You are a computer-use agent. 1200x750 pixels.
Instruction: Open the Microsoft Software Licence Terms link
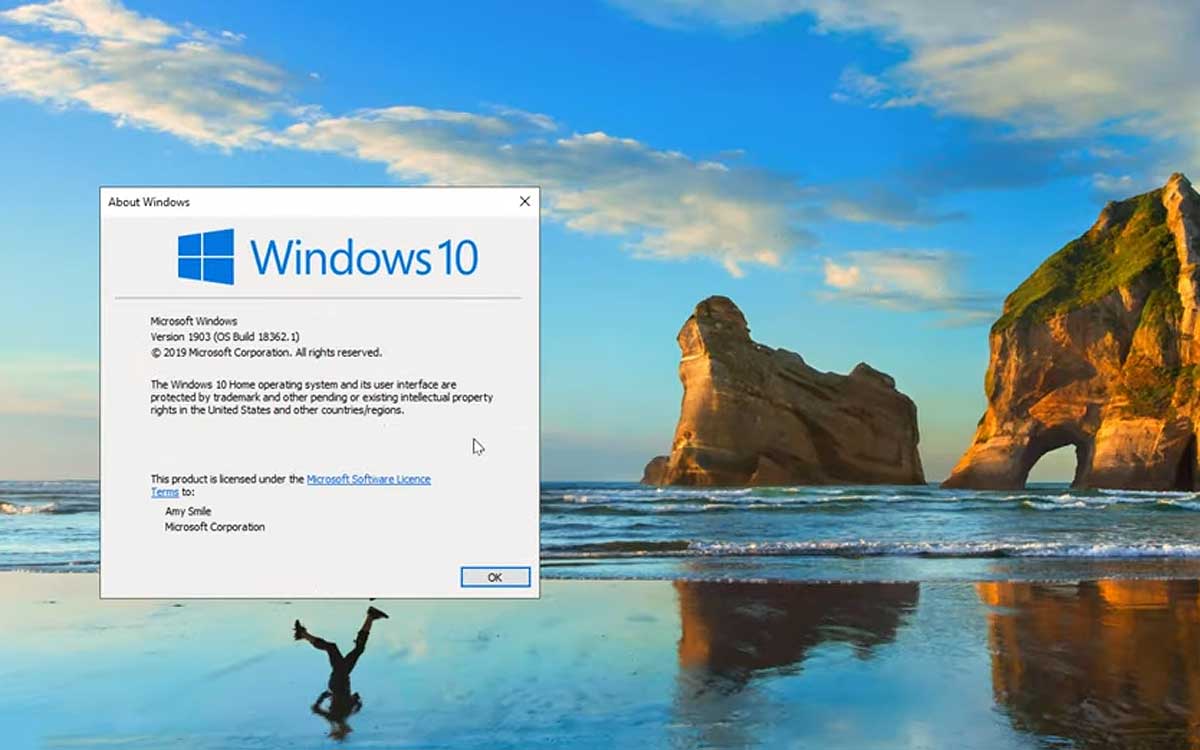tap(368, 480)
